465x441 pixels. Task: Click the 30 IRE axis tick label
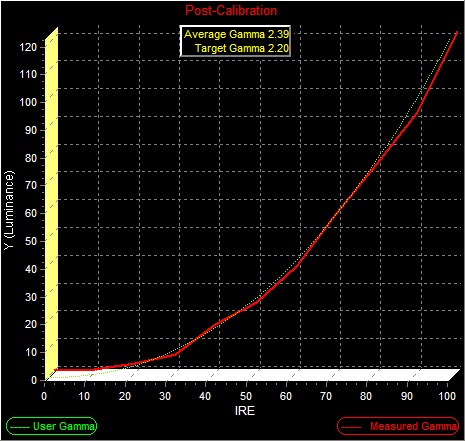click(165, 396)
